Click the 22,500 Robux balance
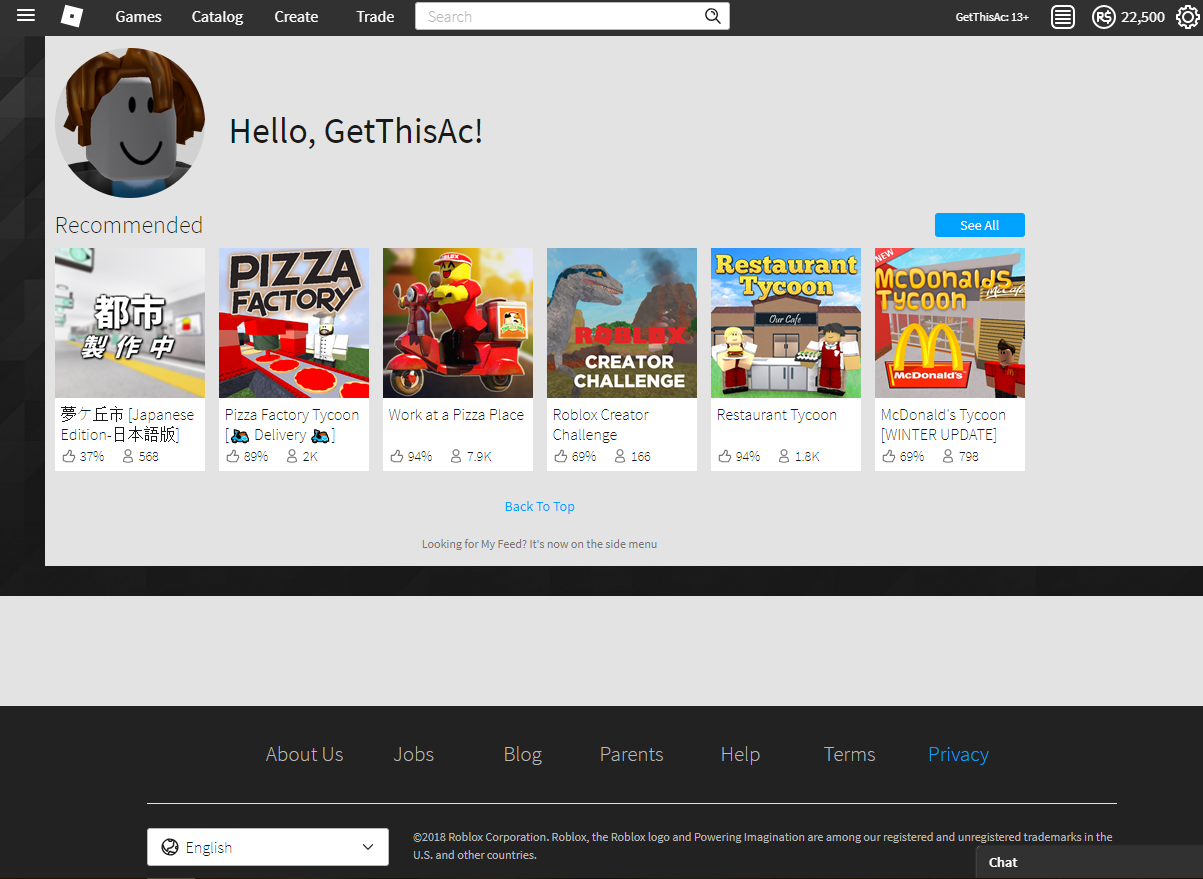 [1143, 17]
